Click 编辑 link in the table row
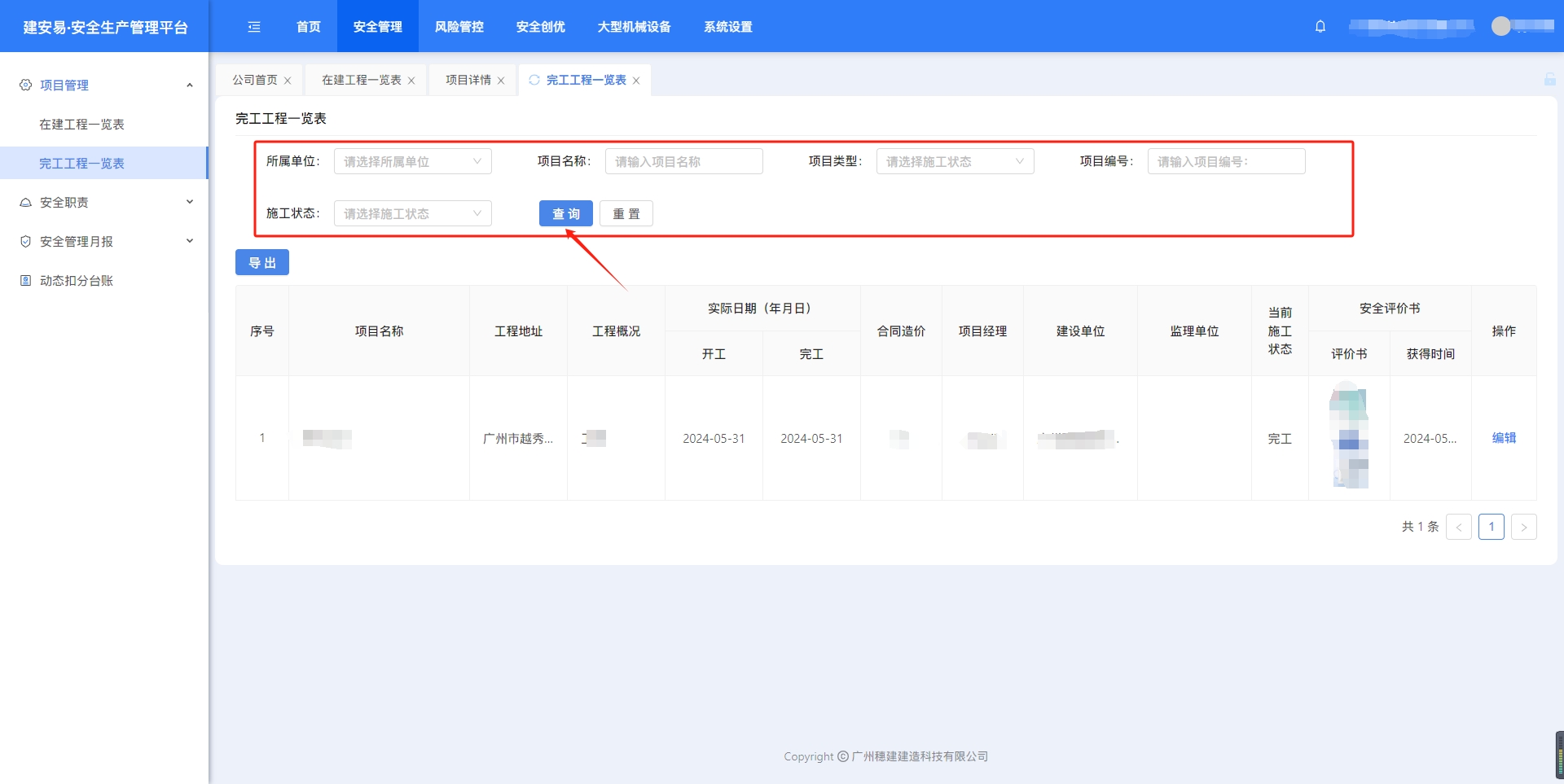This screenshot has width=1564, height=784. tap(1503, 438)
